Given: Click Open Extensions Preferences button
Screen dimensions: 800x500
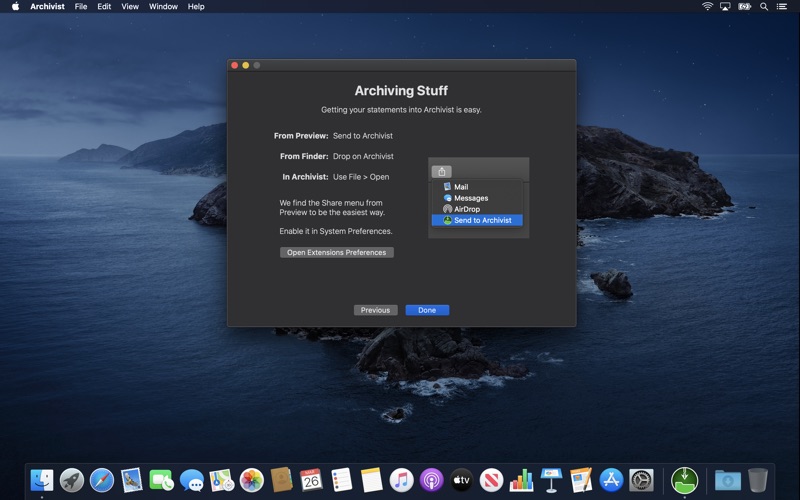Looking at the screenshot, I should tap(337, 253).
